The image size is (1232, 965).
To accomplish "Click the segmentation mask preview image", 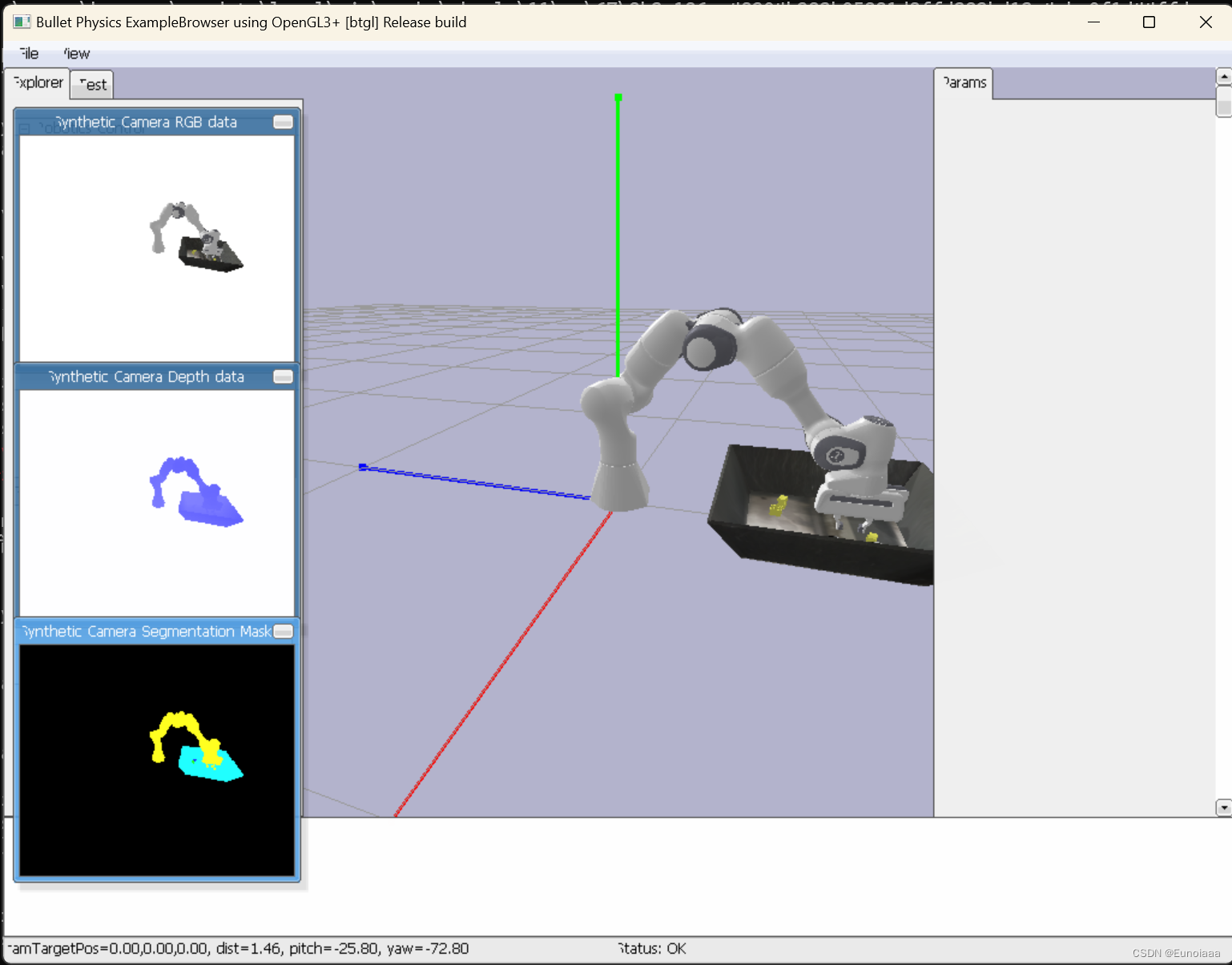I will point(157,760).
